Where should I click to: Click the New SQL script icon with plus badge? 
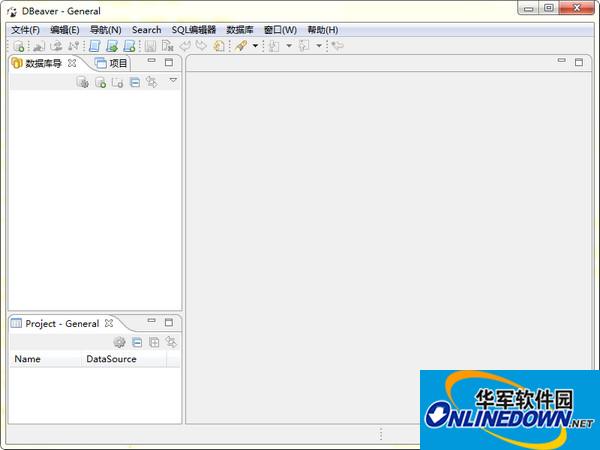click(129, 46)
